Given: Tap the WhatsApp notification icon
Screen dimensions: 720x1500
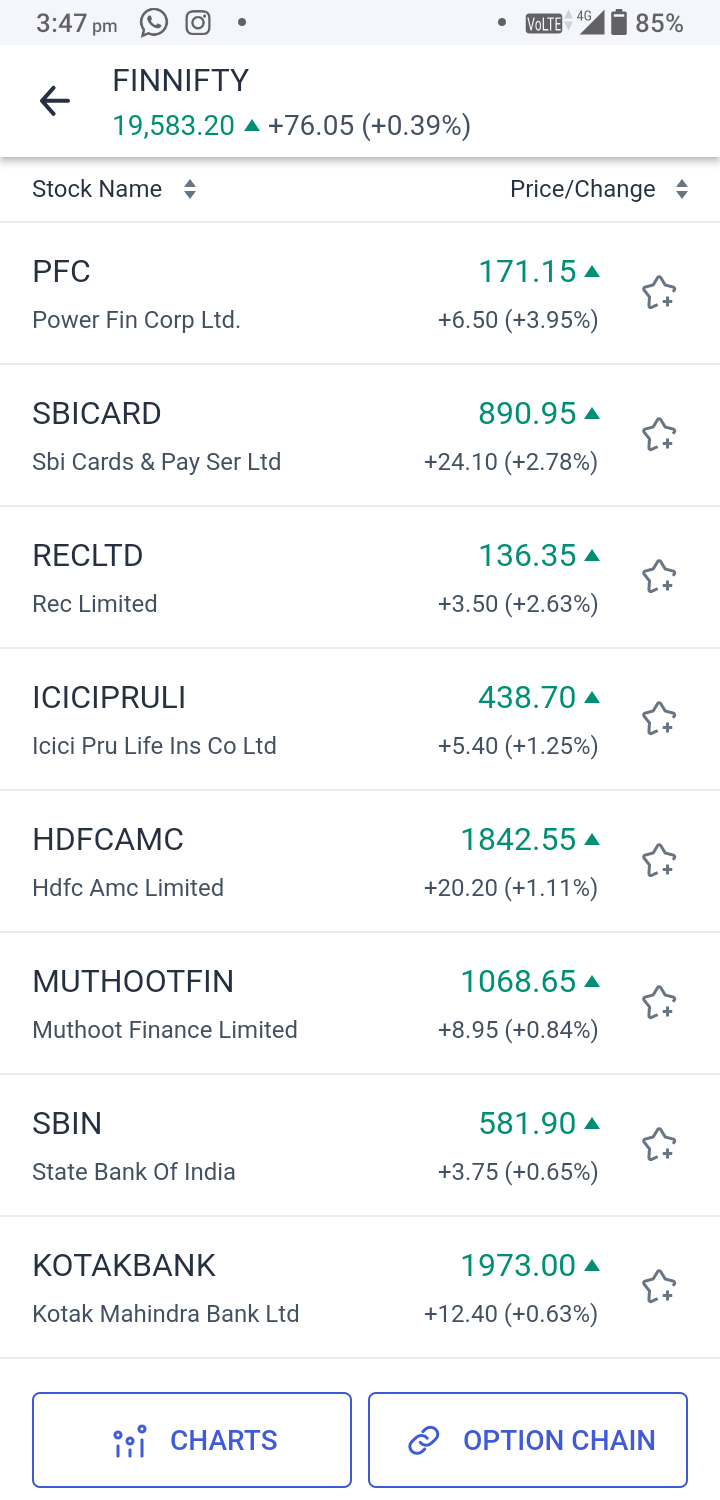Looking at the screenshot, I should [x=154, y=23].
